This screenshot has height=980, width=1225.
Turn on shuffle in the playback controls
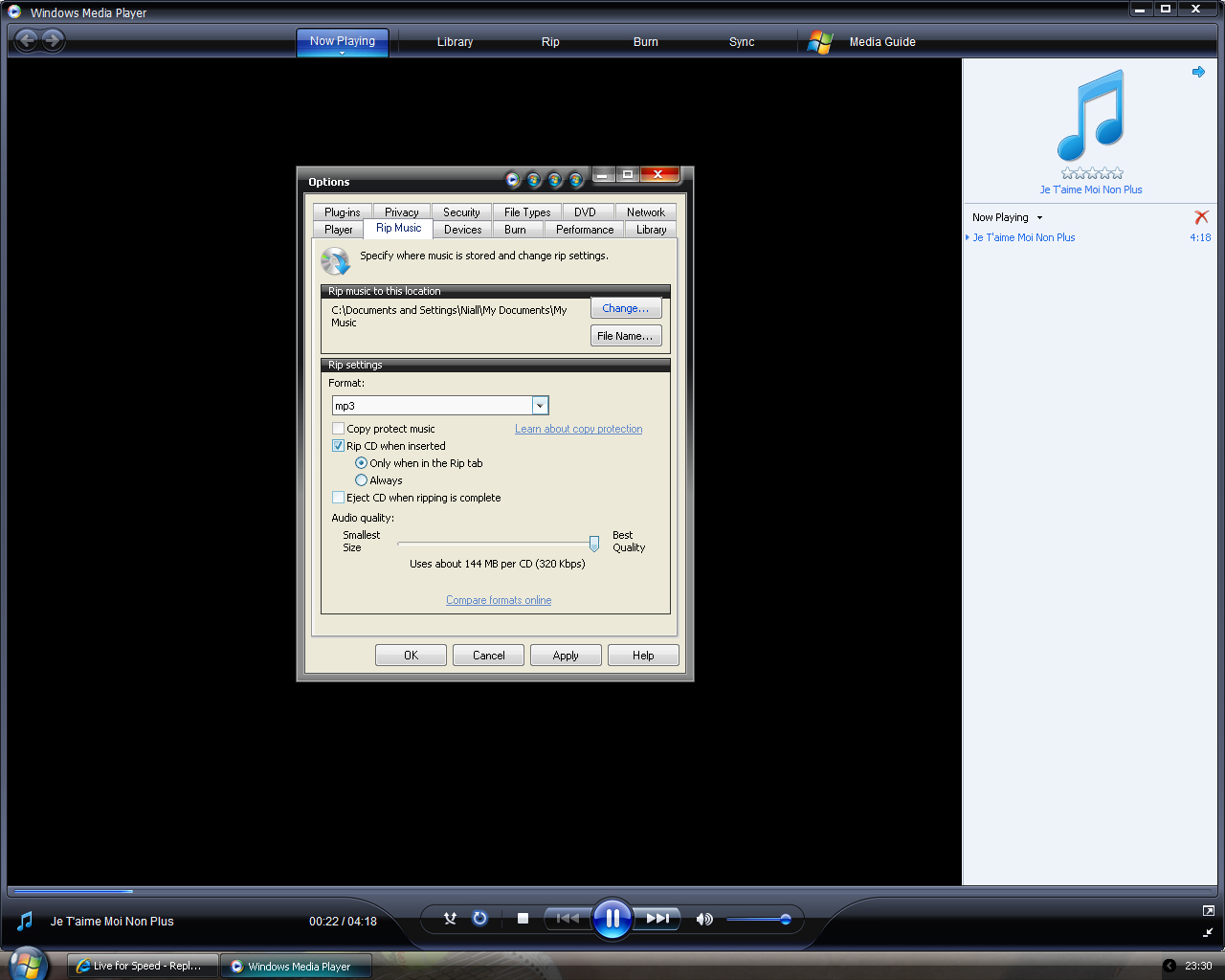[450, 919]
